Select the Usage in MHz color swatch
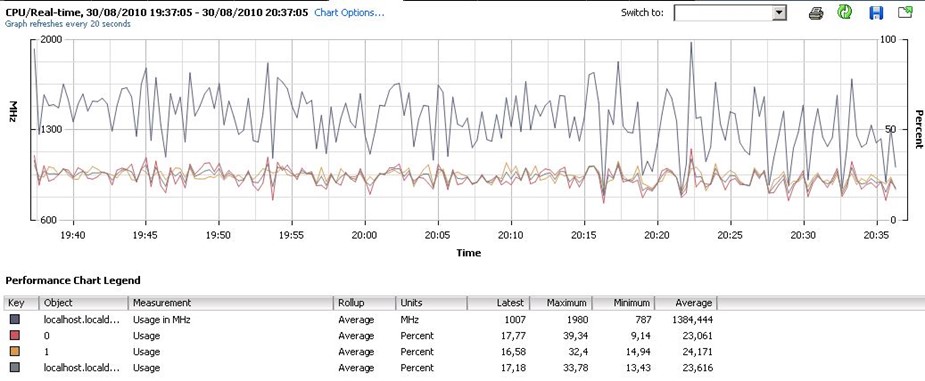925x381 pixels. (15, 320)
